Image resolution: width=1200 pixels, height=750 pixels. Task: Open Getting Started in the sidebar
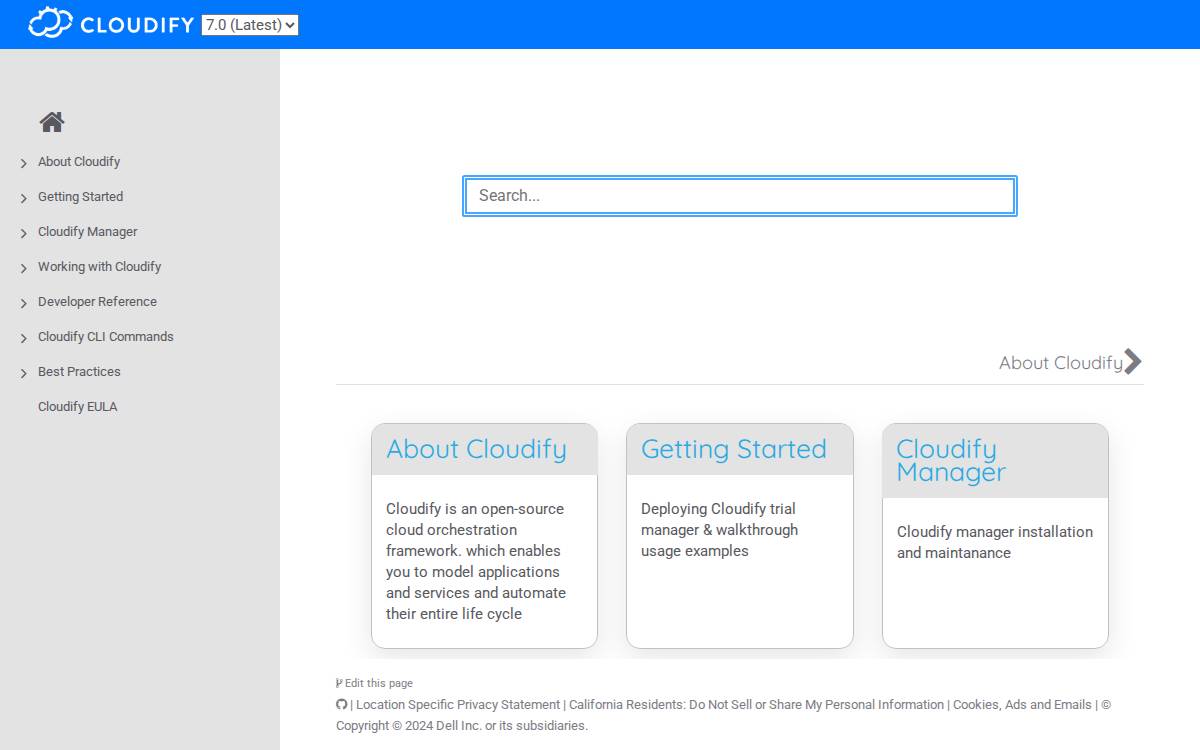pyautogui.click(x=80, y=197)
